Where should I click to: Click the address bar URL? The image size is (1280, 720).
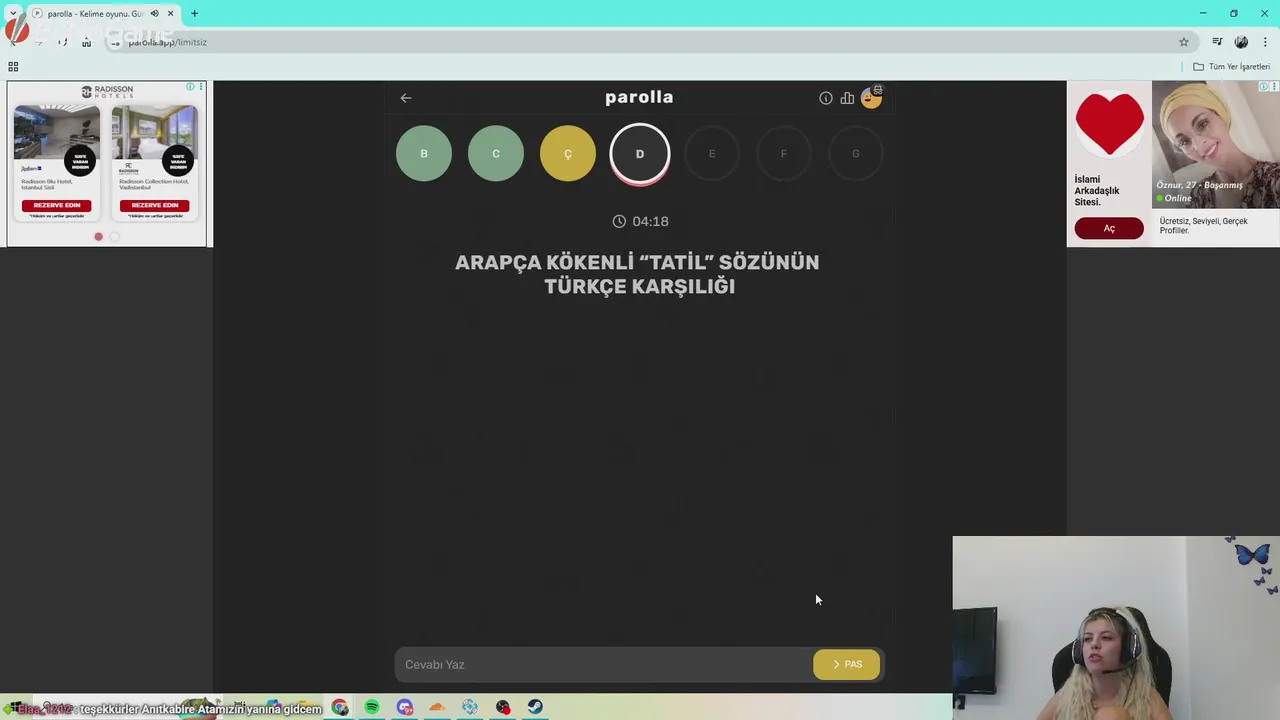click(x=167, y=42)
